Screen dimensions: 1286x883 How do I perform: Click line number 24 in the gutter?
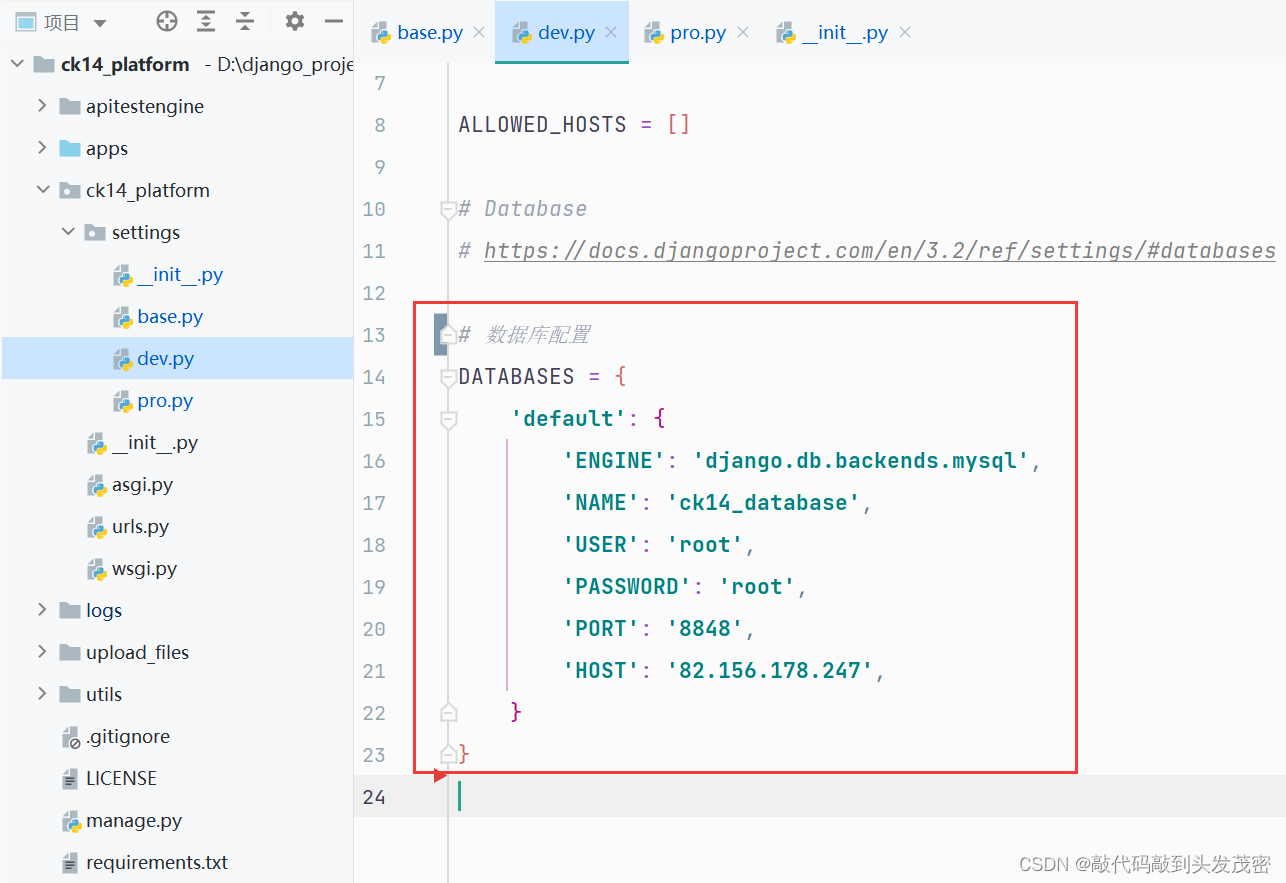click(374, 796)
